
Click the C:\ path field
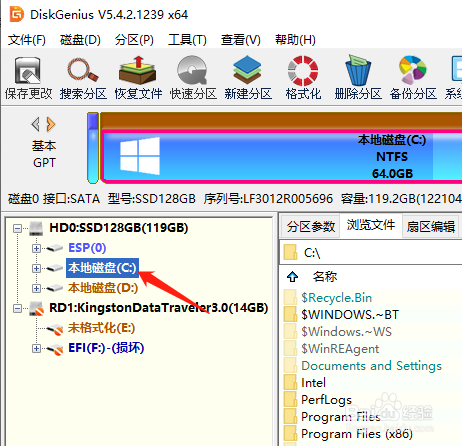371,253
